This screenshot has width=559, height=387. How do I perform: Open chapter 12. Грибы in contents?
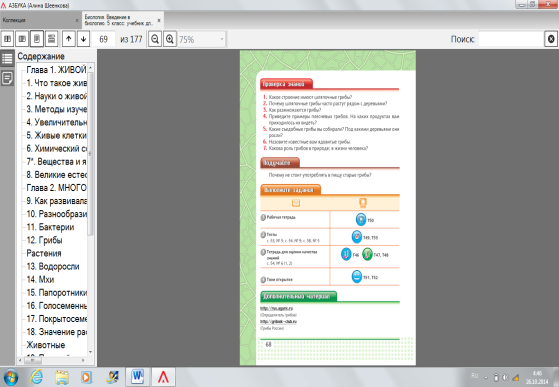pos(44,240)
